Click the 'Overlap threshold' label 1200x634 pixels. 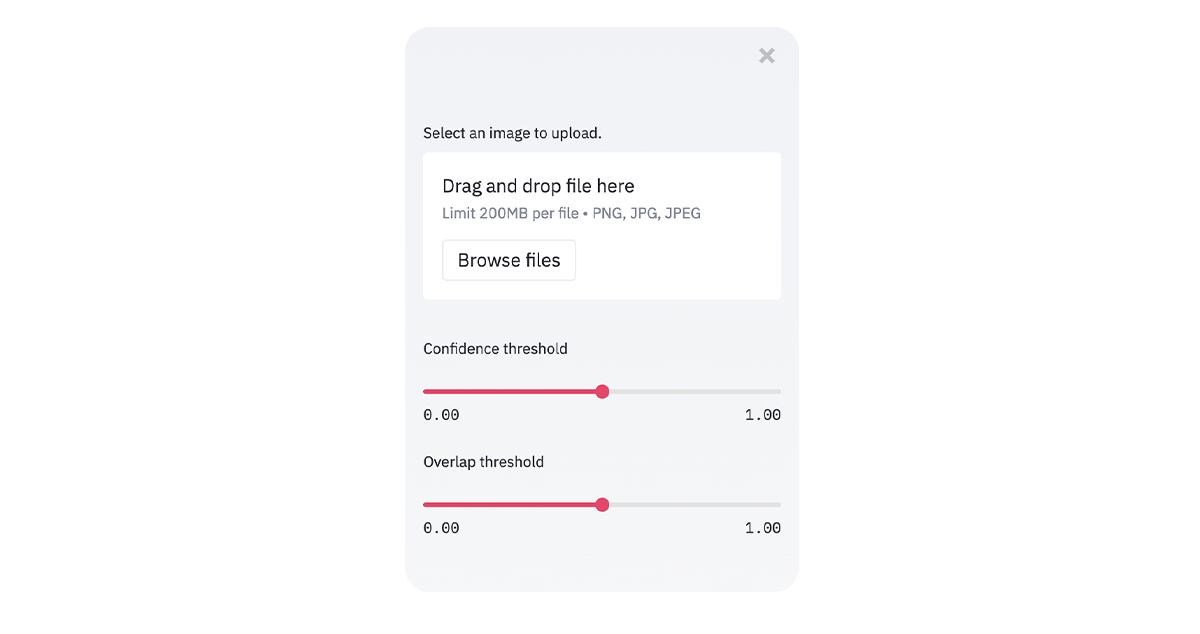point(483,462)
